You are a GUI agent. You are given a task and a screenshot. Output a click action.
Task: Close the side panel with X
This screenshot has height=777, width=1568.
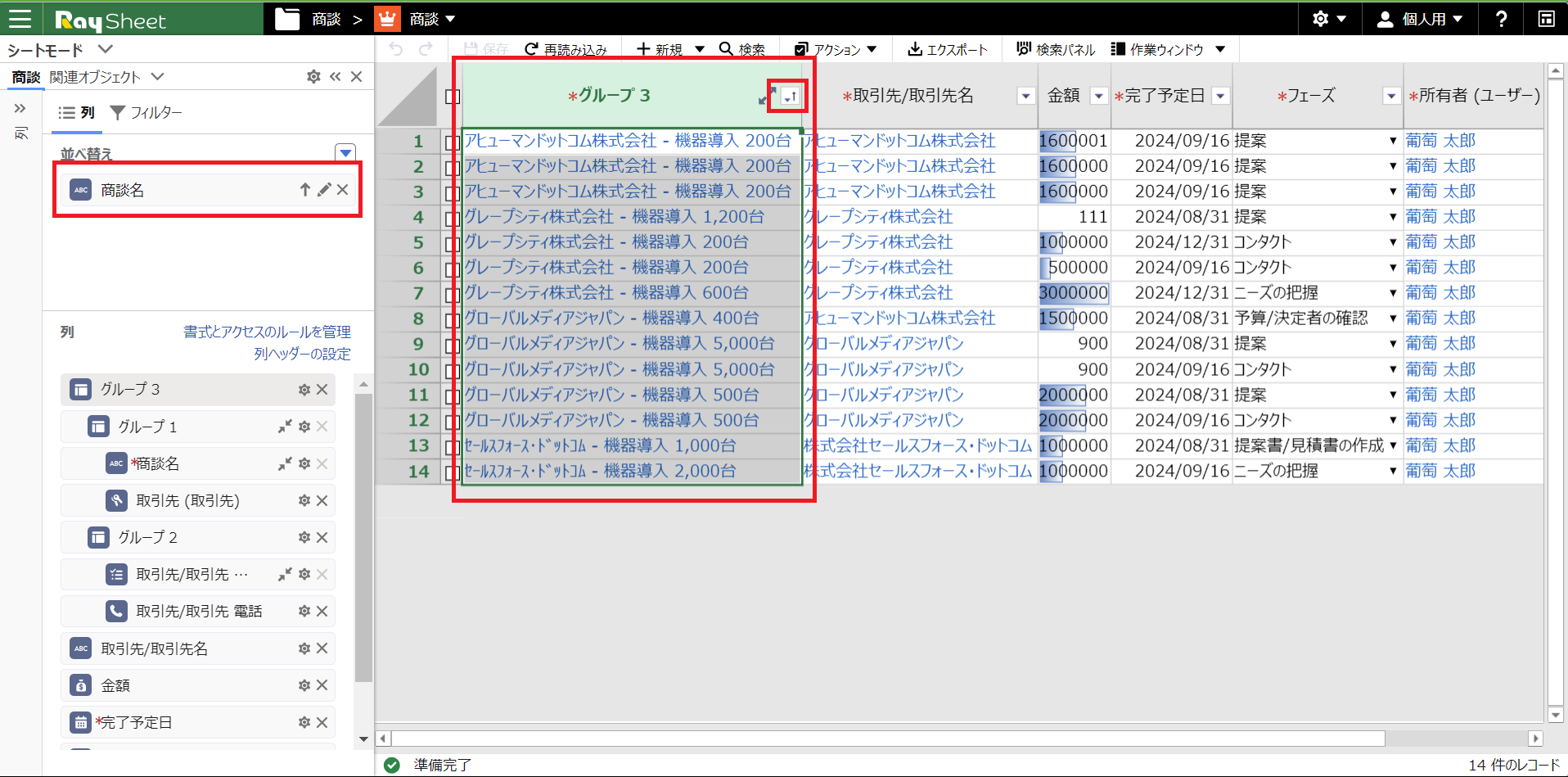(x=357, y=76)
